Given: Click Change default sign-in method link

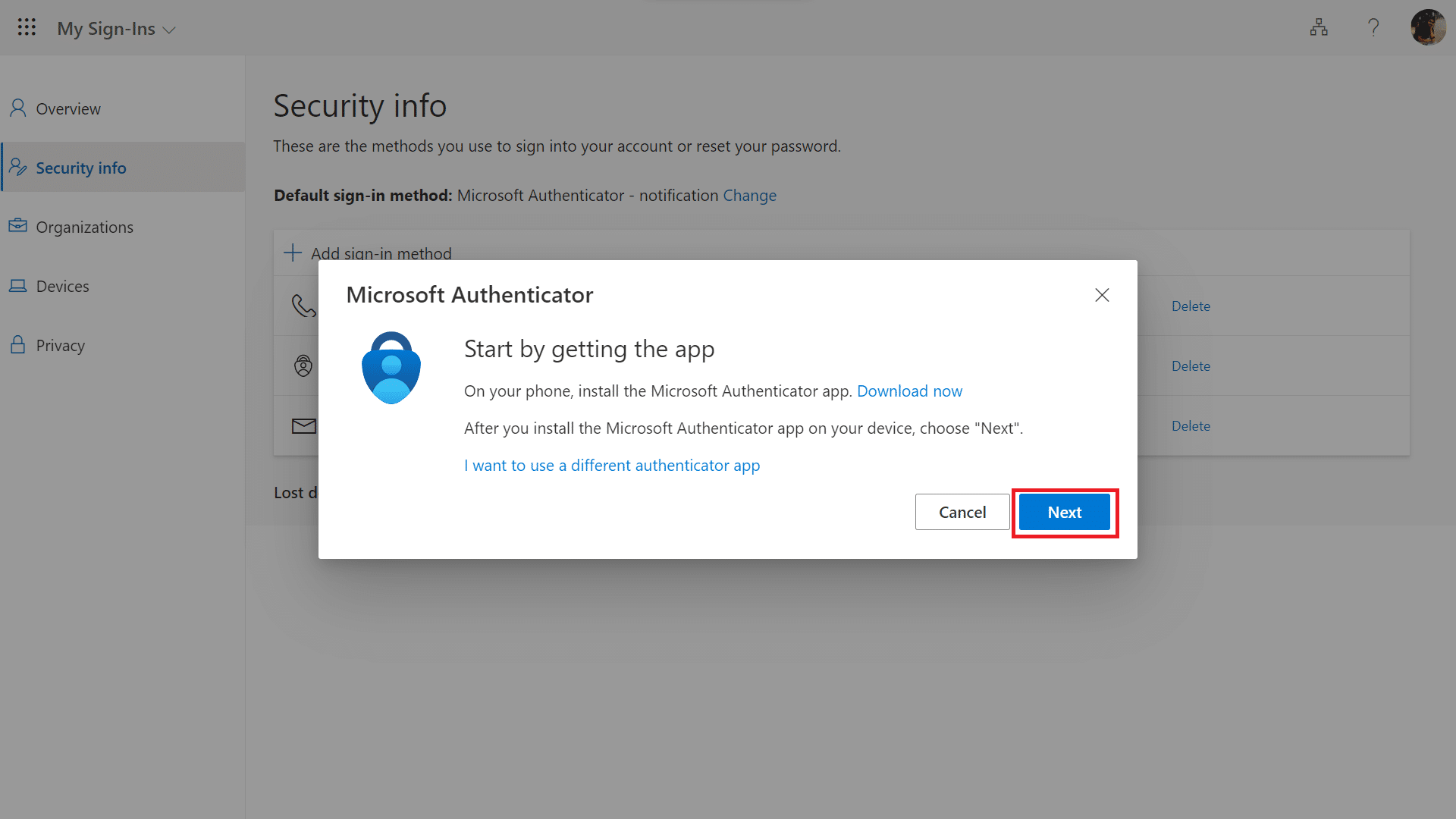Looking at the screenshot, I should [749, 195].
